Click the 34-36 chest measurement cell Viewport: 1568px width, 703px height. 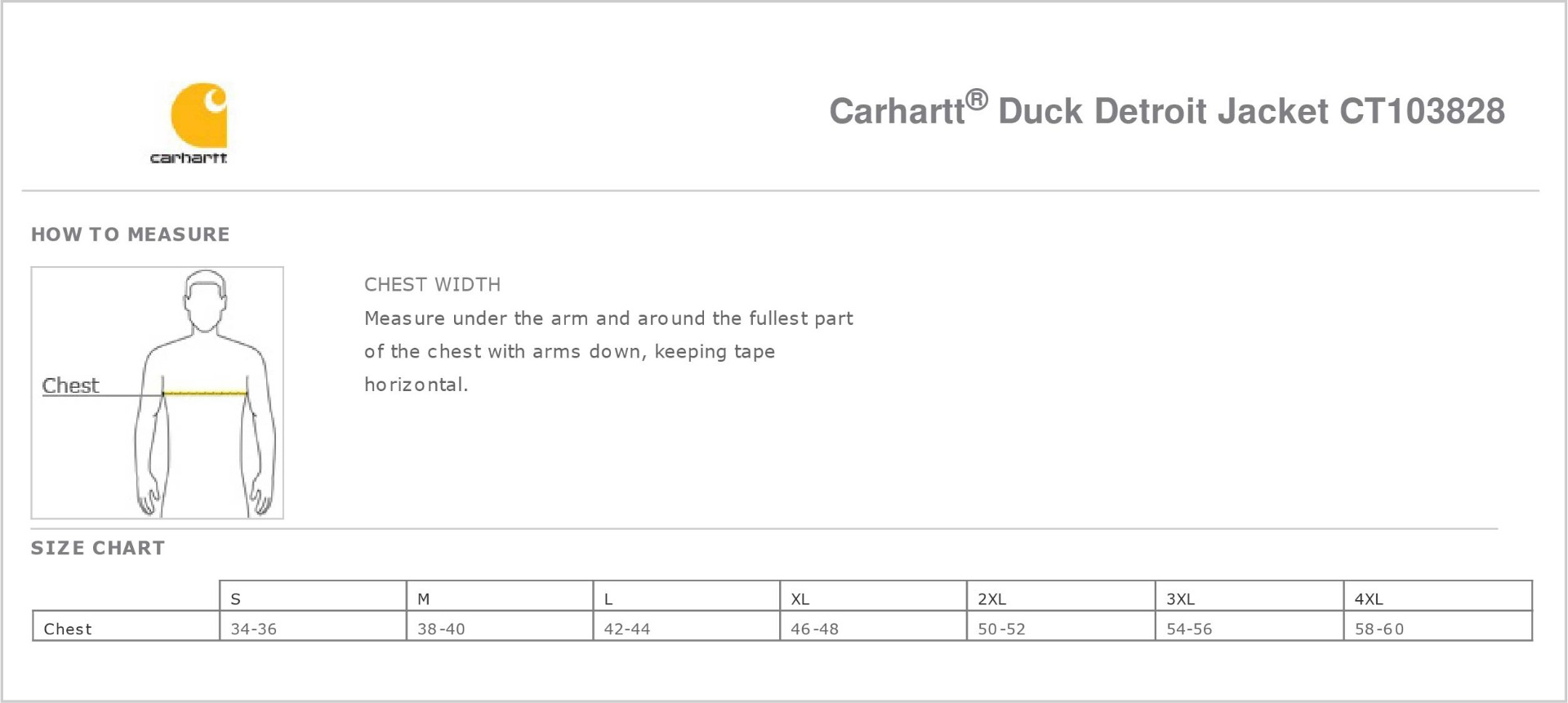(254, 629)
